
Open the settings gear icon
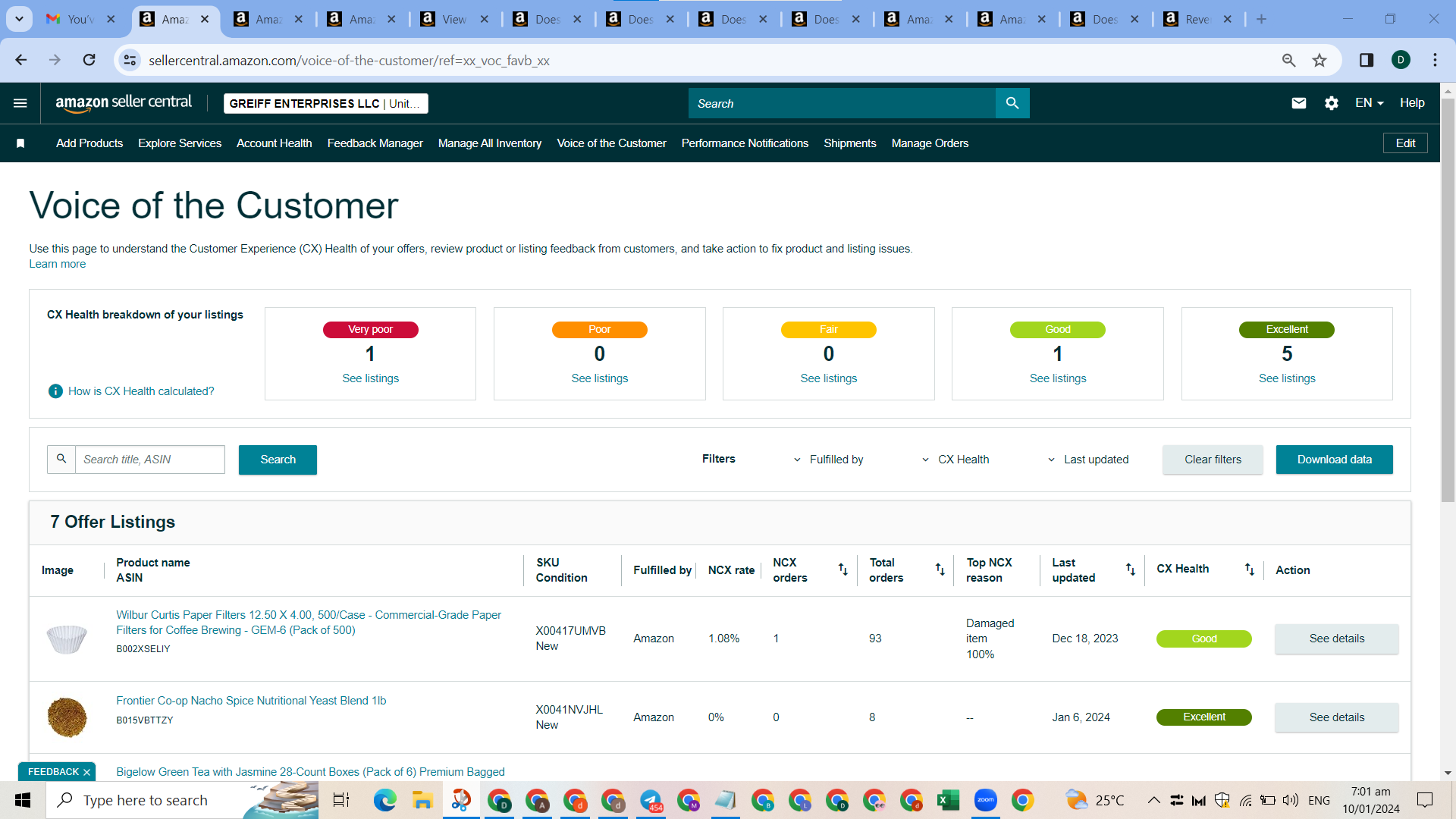(x=1332, y=103)
